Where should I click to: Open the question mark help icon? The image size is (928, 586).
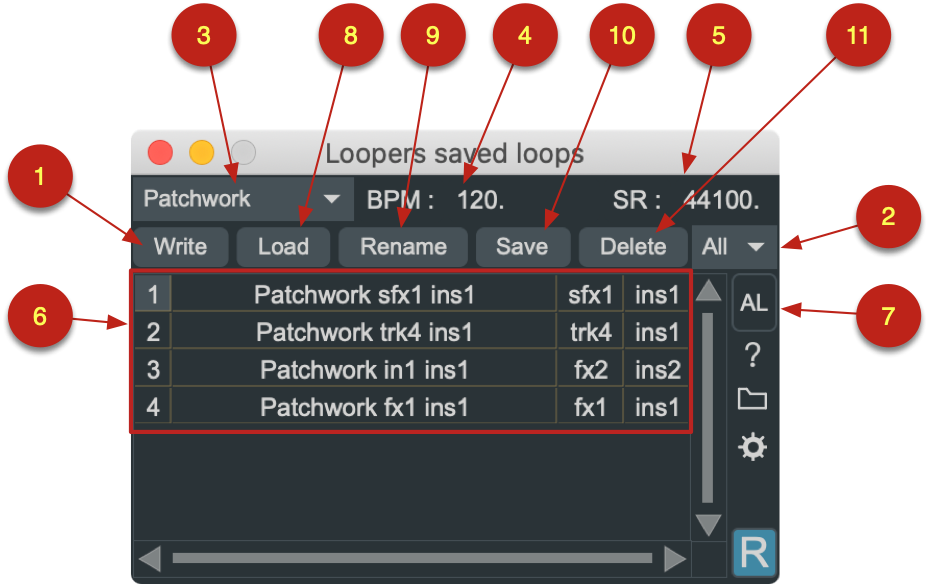(752, 355)
